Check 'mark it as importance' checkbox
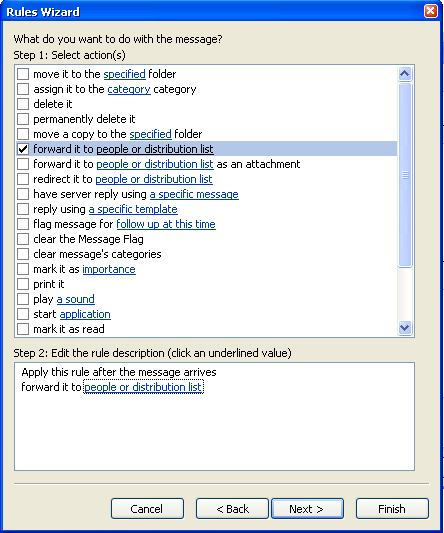This screenshot has width=444, height=533. point(23,269)
